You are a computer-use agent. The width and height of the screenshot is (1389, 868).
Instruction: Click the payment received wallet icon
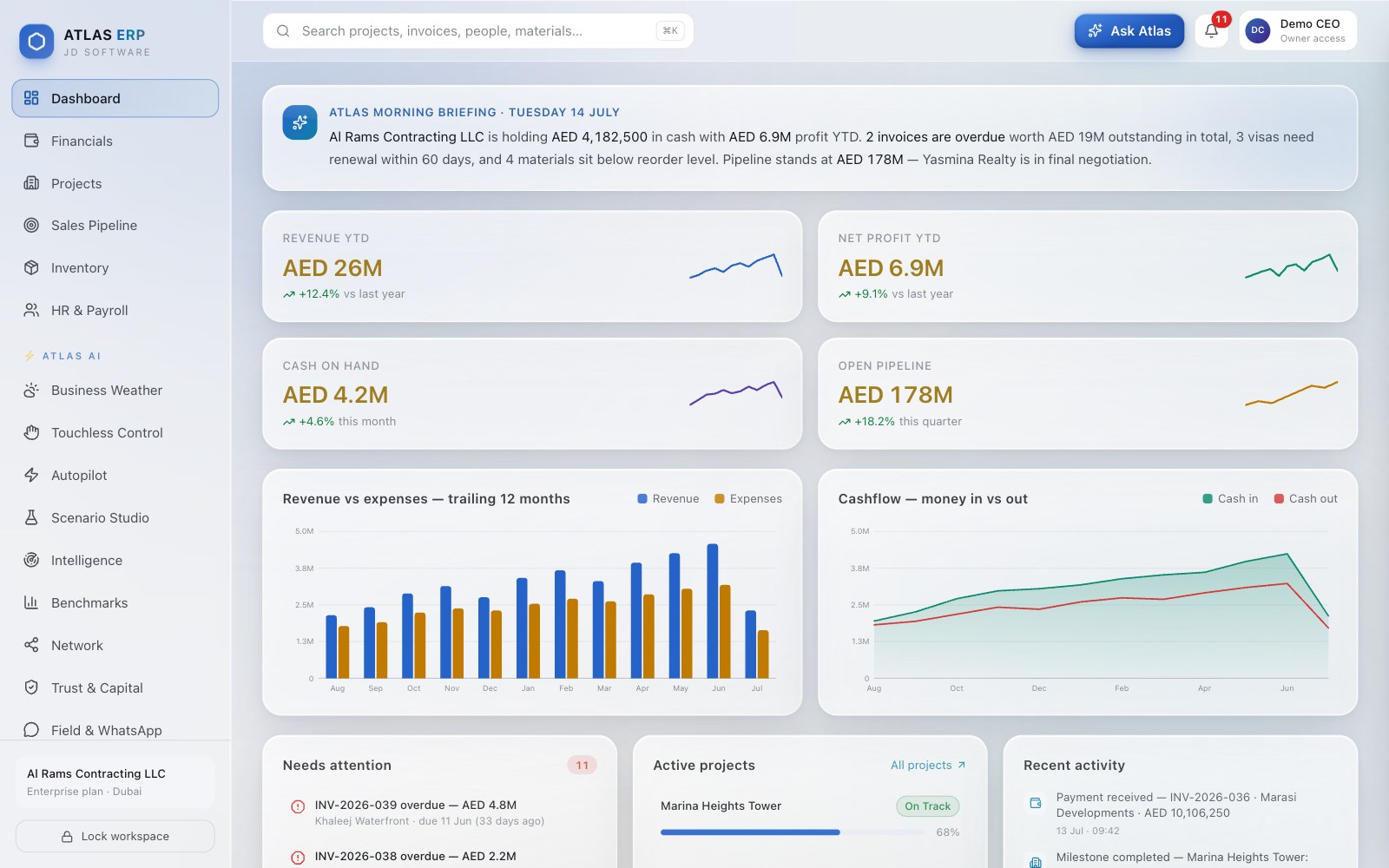pyautogui.click(x=1036, y=803)
